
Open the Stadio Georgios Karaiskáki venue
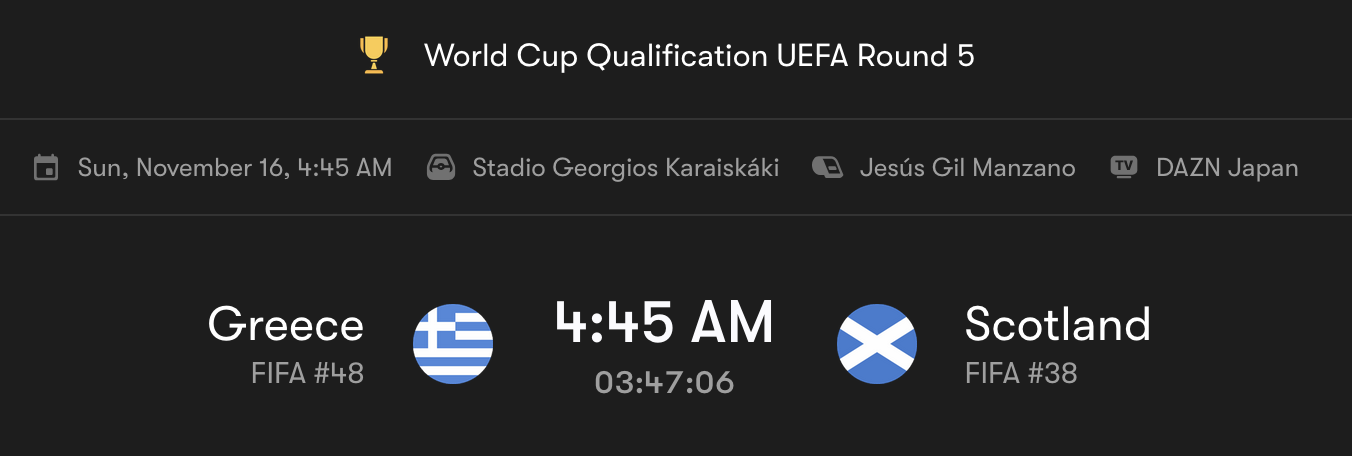[625, 168]
